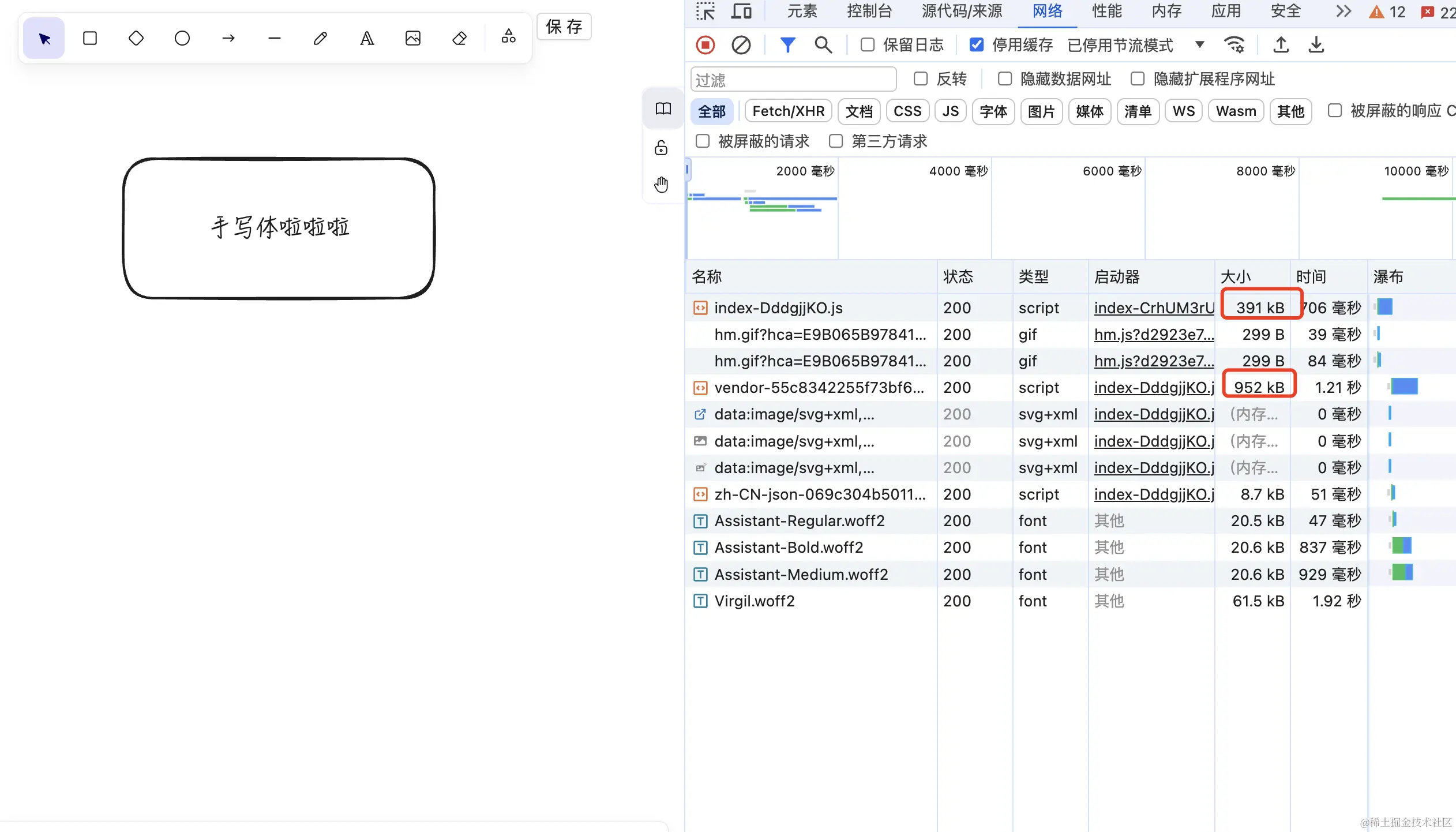
Task: Toggle the device toolbar icon
Action: [x=741, y=12]
